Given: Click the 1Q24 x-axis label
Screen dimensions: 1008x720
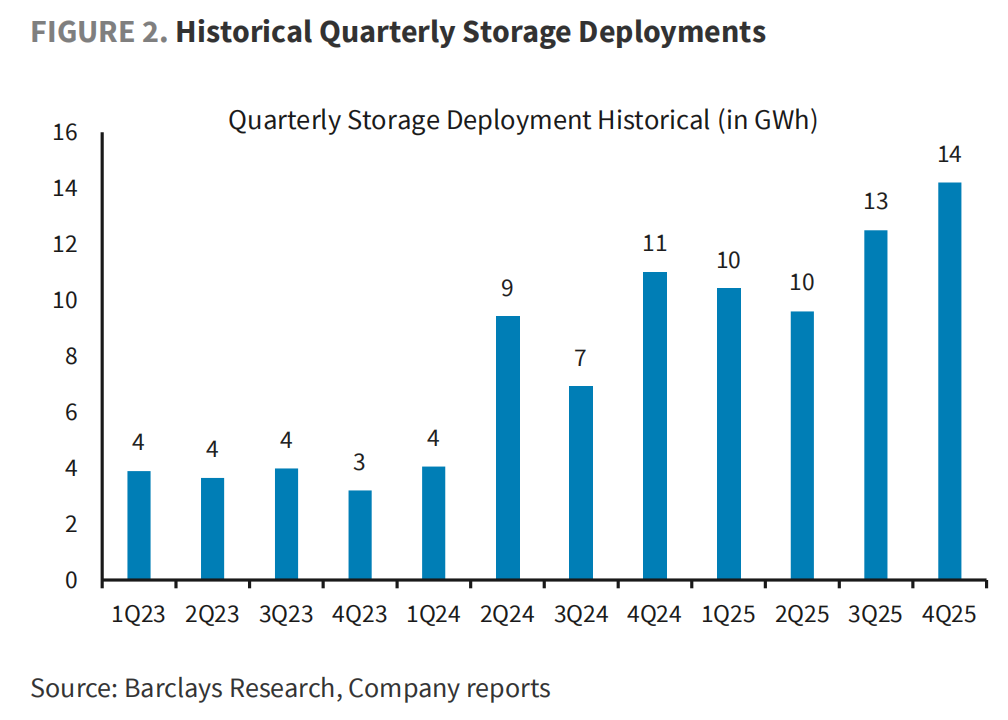Looking at the screenshot, I should pos(433,615).
